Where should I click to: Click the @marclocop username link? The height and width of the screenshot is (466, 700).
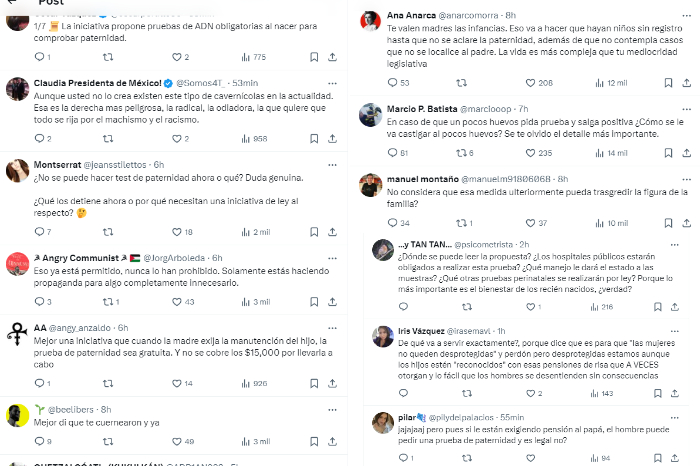point(487,108)
